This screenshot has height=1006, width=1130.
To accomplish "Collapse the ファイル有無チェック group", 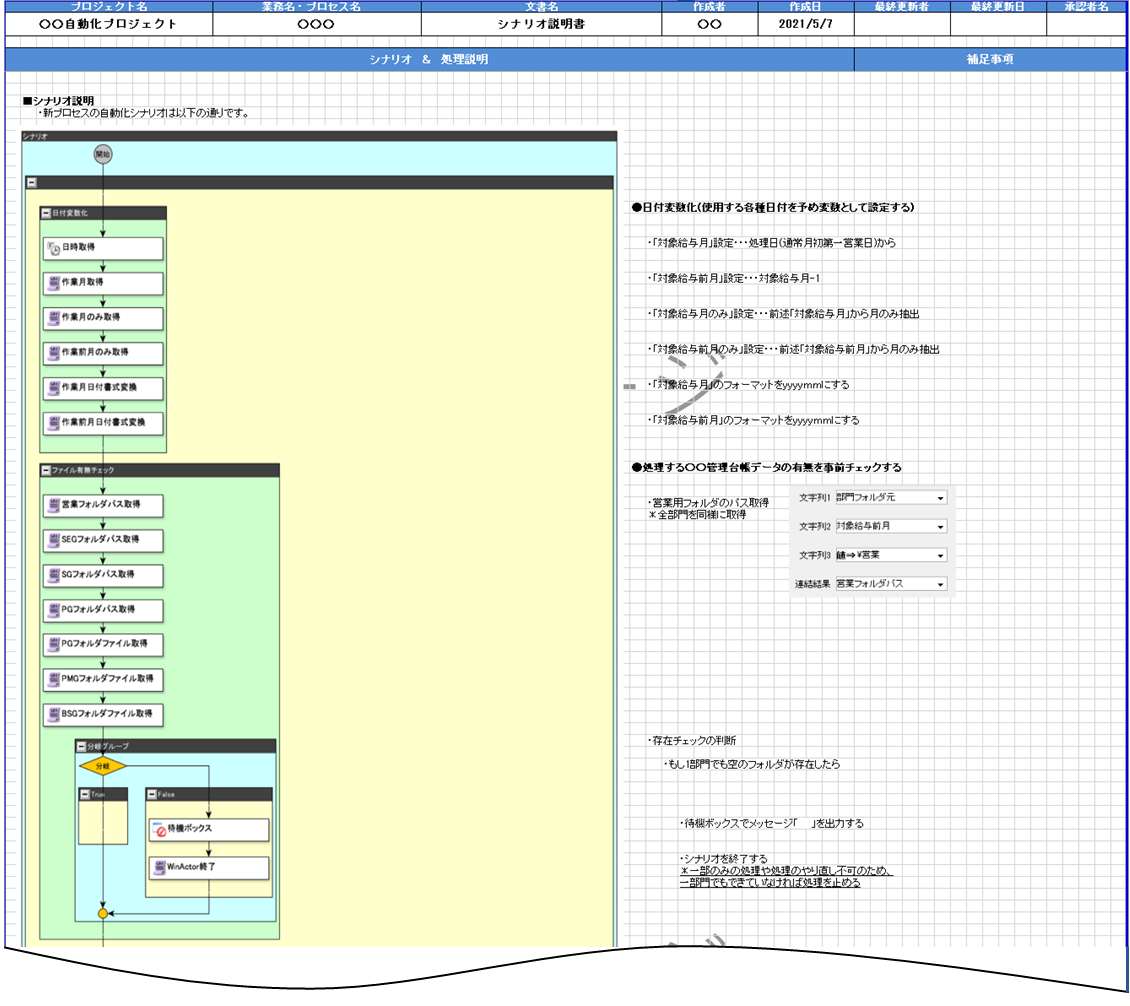I will point(46,471).
